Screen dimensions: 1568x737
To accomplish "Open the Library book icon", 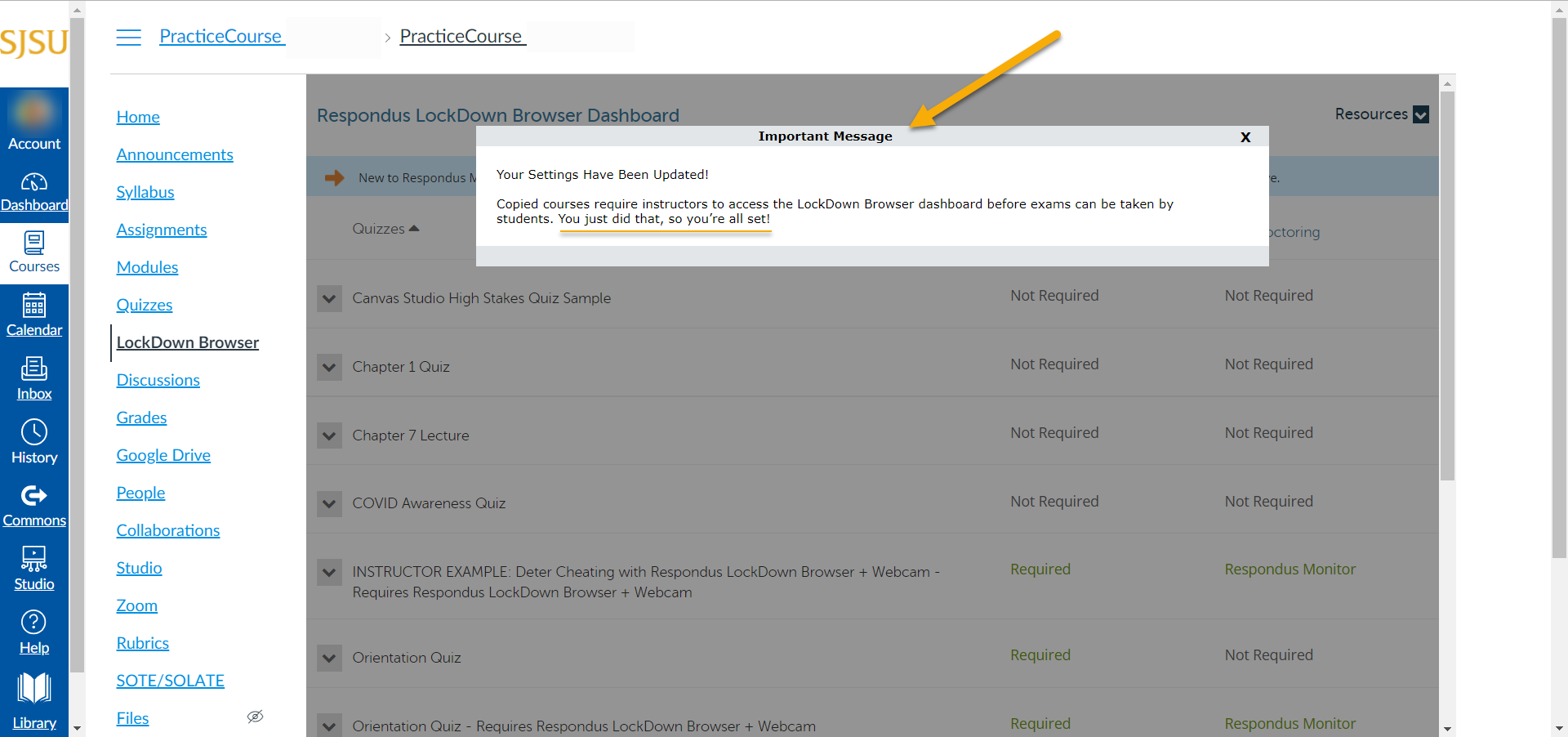I will tap(34, 688).
